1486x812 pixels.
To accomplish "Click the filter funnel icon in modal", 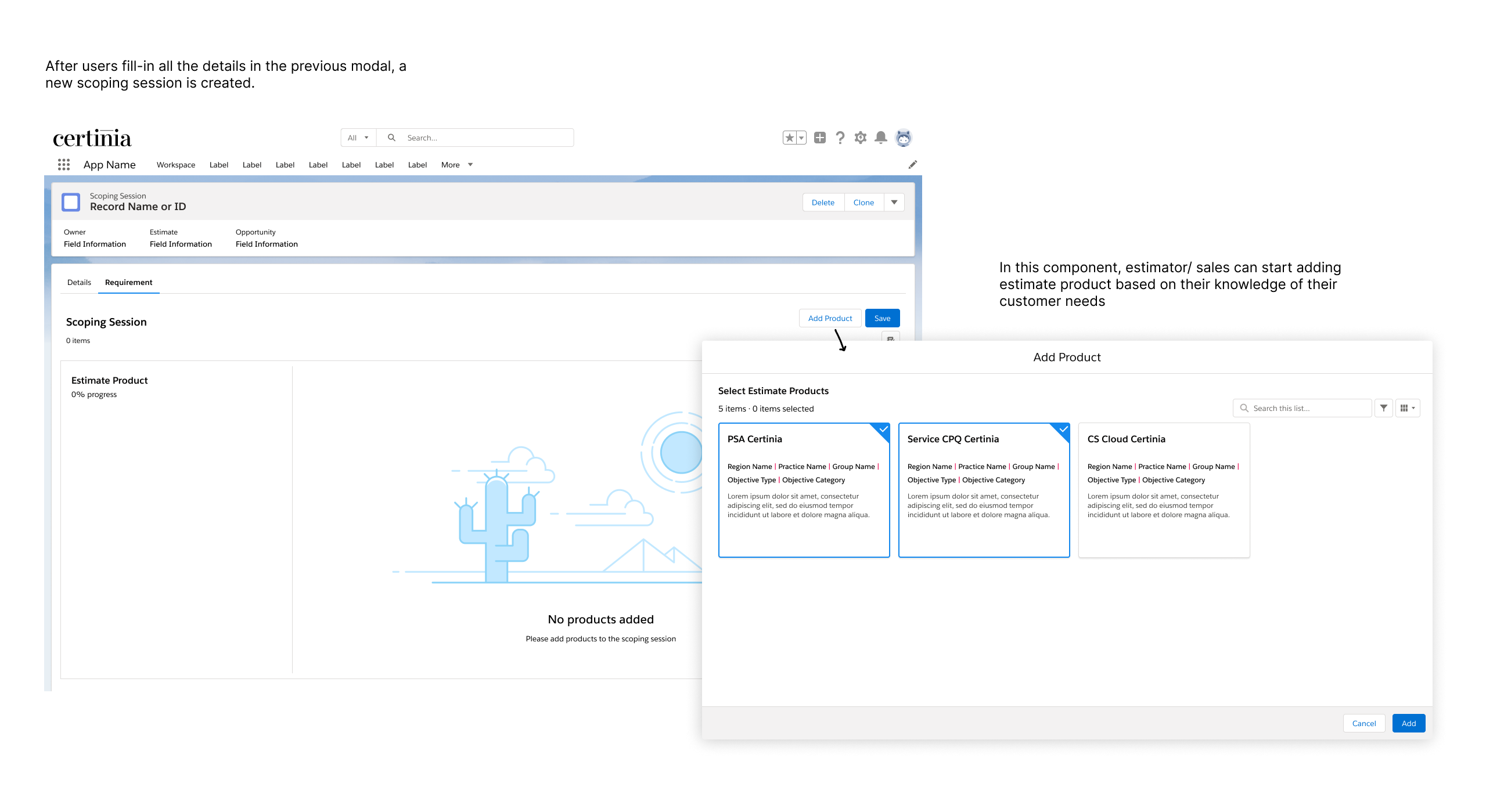I will [x=1383, y=408].
